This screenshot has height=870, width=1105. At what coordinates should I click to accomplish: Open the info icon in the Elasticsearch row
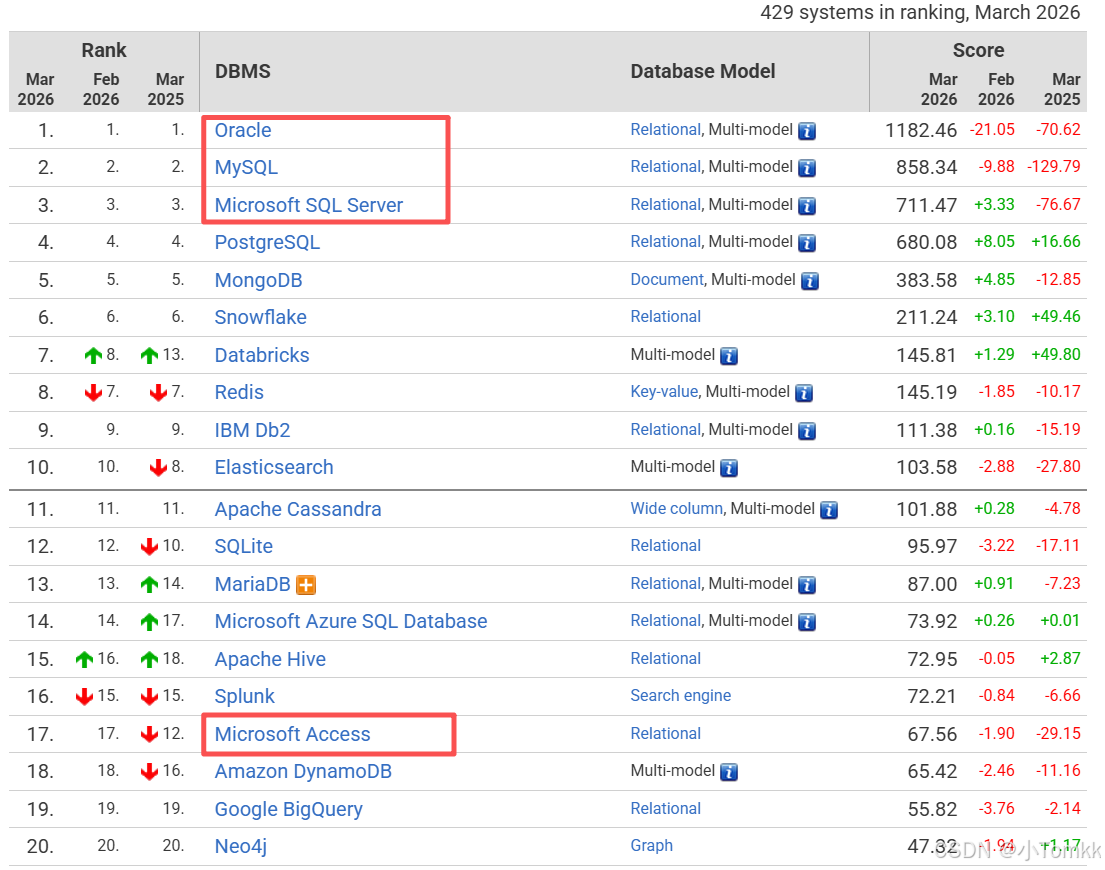tap(729, 468)
